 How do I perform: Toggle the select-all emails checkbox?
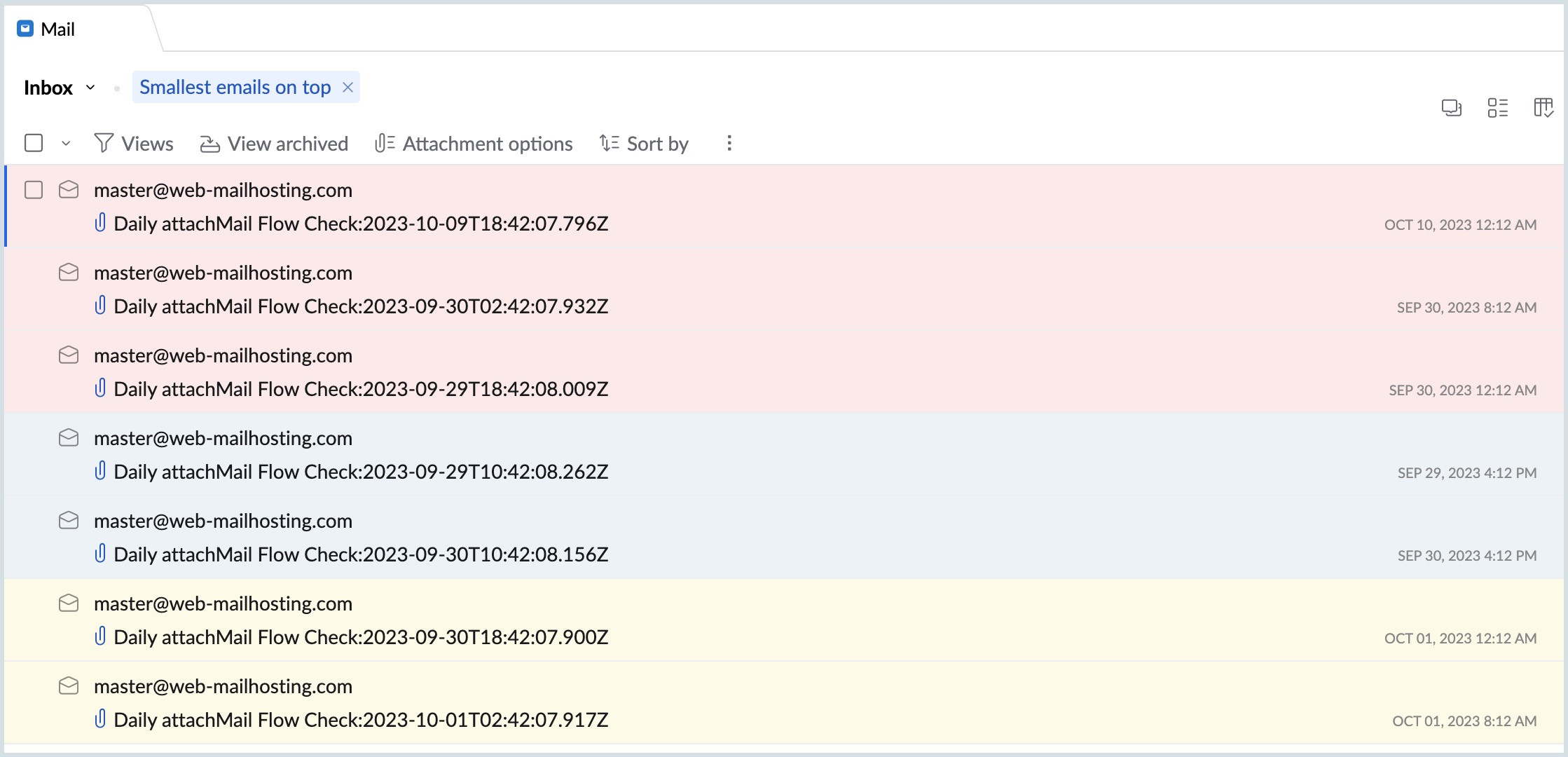pyautogui.click(x=34, y=143)
